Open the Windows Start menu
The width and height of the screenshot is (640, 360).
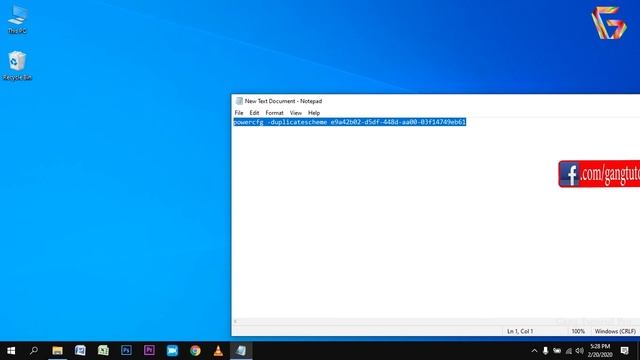click(11, 351)
